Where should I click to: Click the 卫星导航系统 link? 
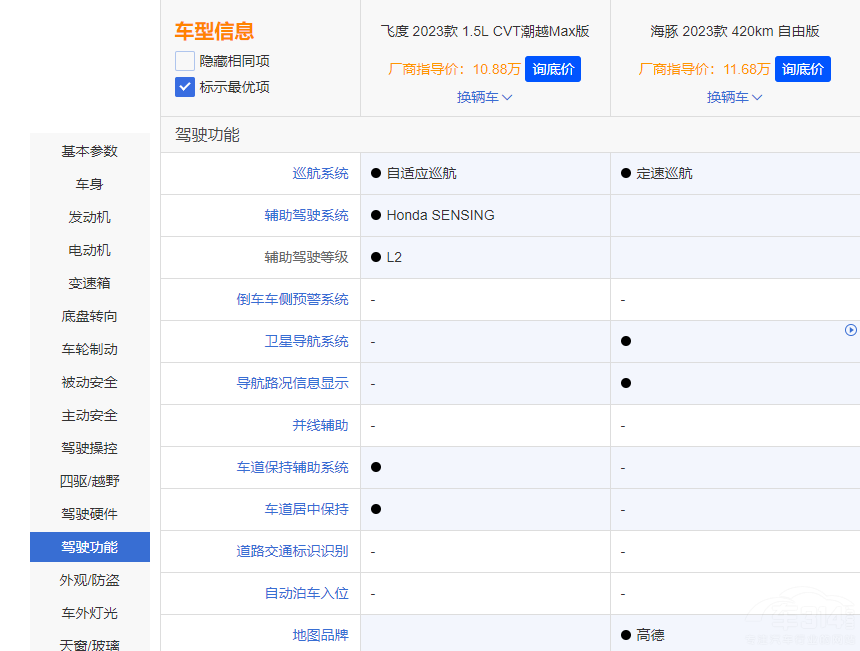pyautogui.click(x=306, y=341)
